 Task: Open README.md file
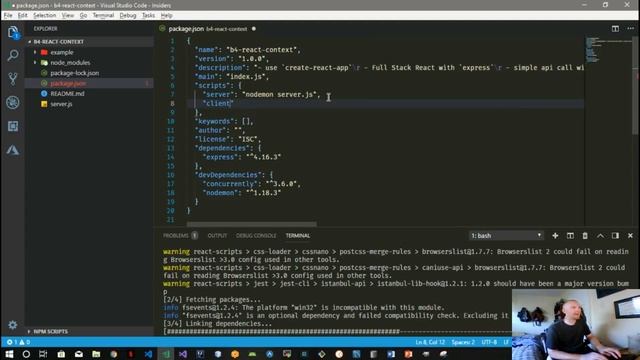pyautogui.click(x=89, y=93)
